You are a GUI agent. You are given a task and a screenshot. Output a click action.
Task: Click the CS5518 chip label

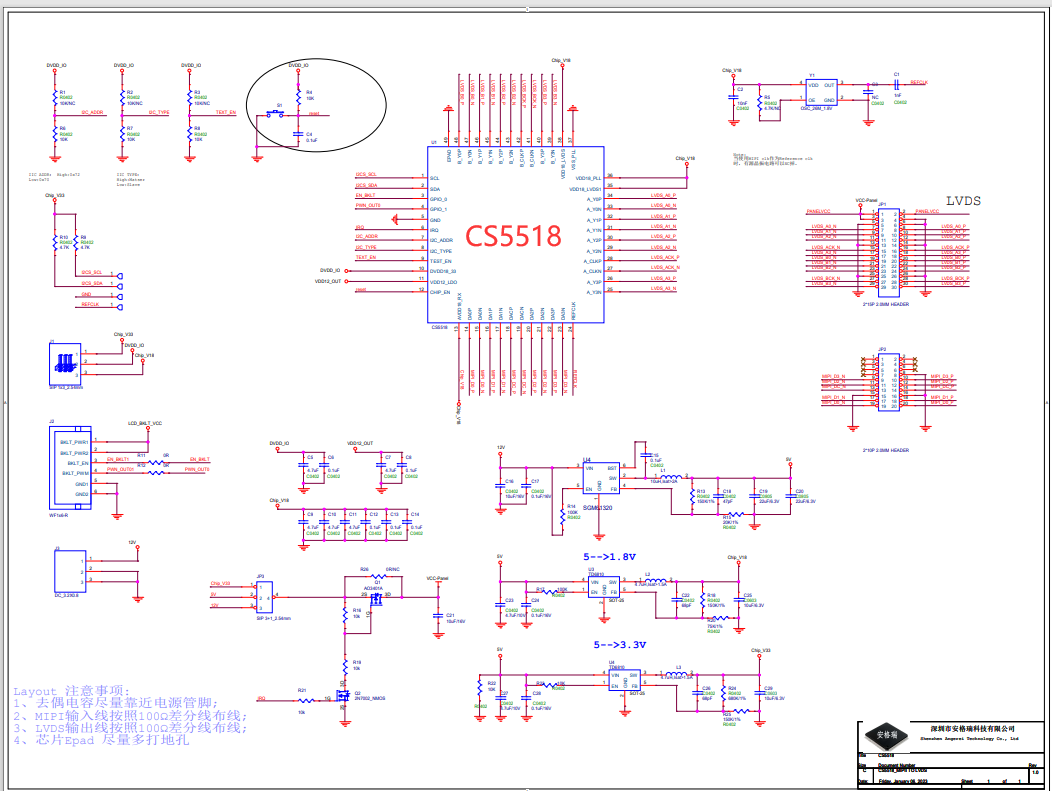pos(516,236)
